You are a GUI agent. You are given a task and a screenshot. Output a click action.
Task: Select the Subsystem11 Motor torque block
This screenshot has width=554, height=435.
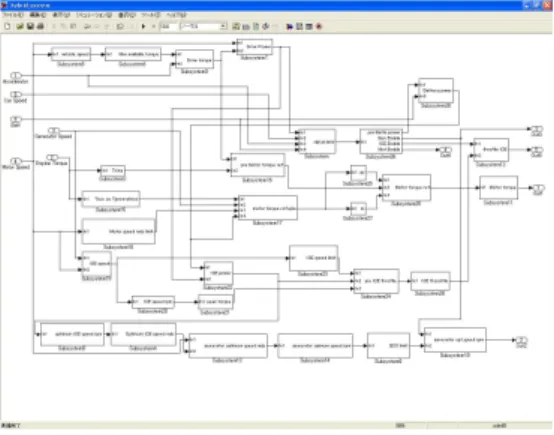pyautogui.click(x=499, y=188)
